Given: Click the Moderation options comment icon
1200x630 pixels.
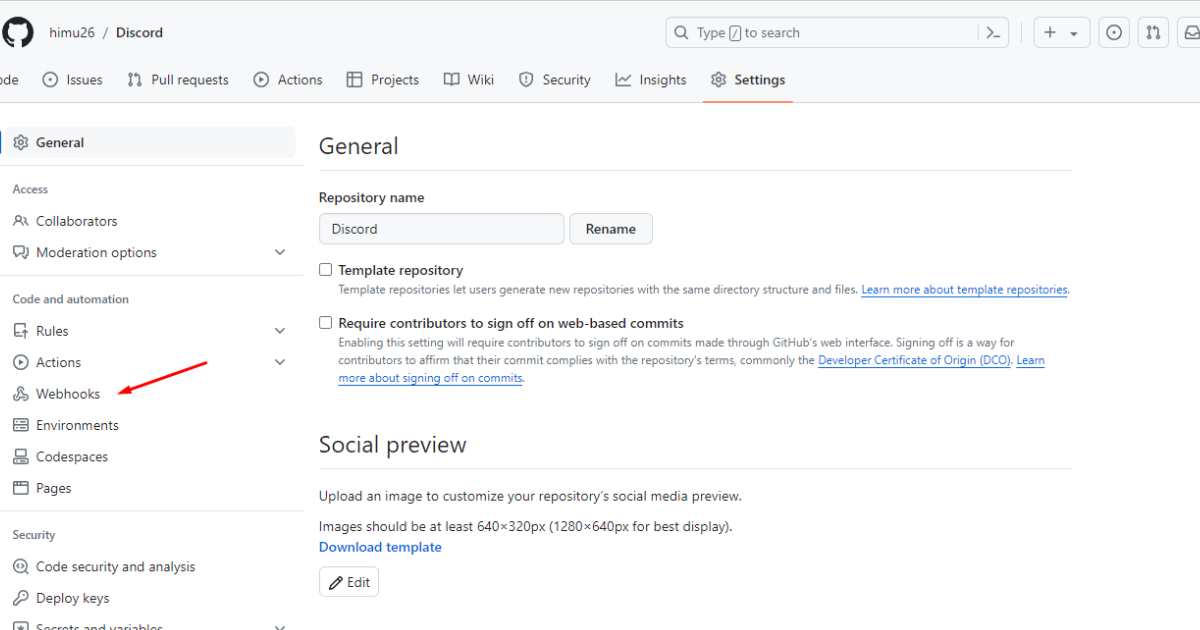Looking at the screenshot, I should coord(20,253).
